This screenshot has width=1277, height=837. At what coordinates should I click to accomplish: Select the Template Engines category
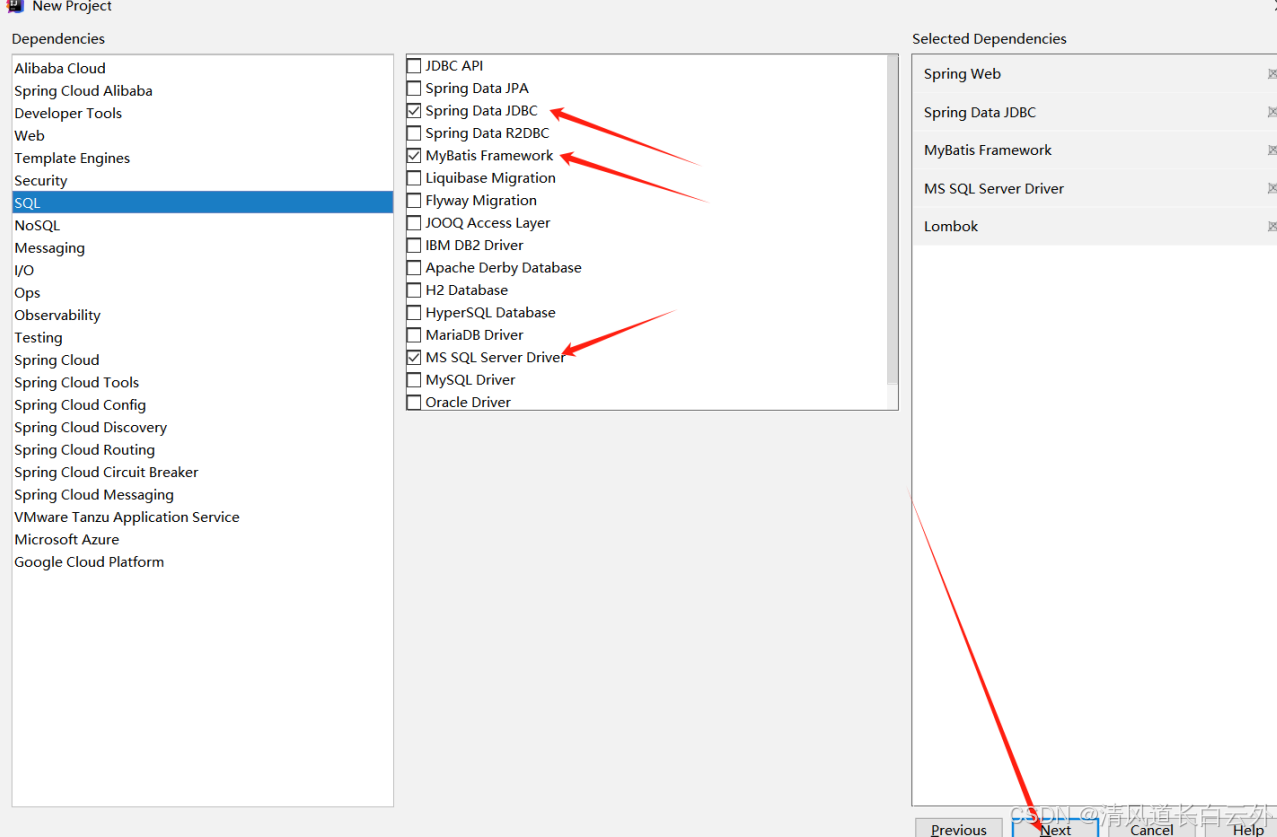(x=203, y=158)
